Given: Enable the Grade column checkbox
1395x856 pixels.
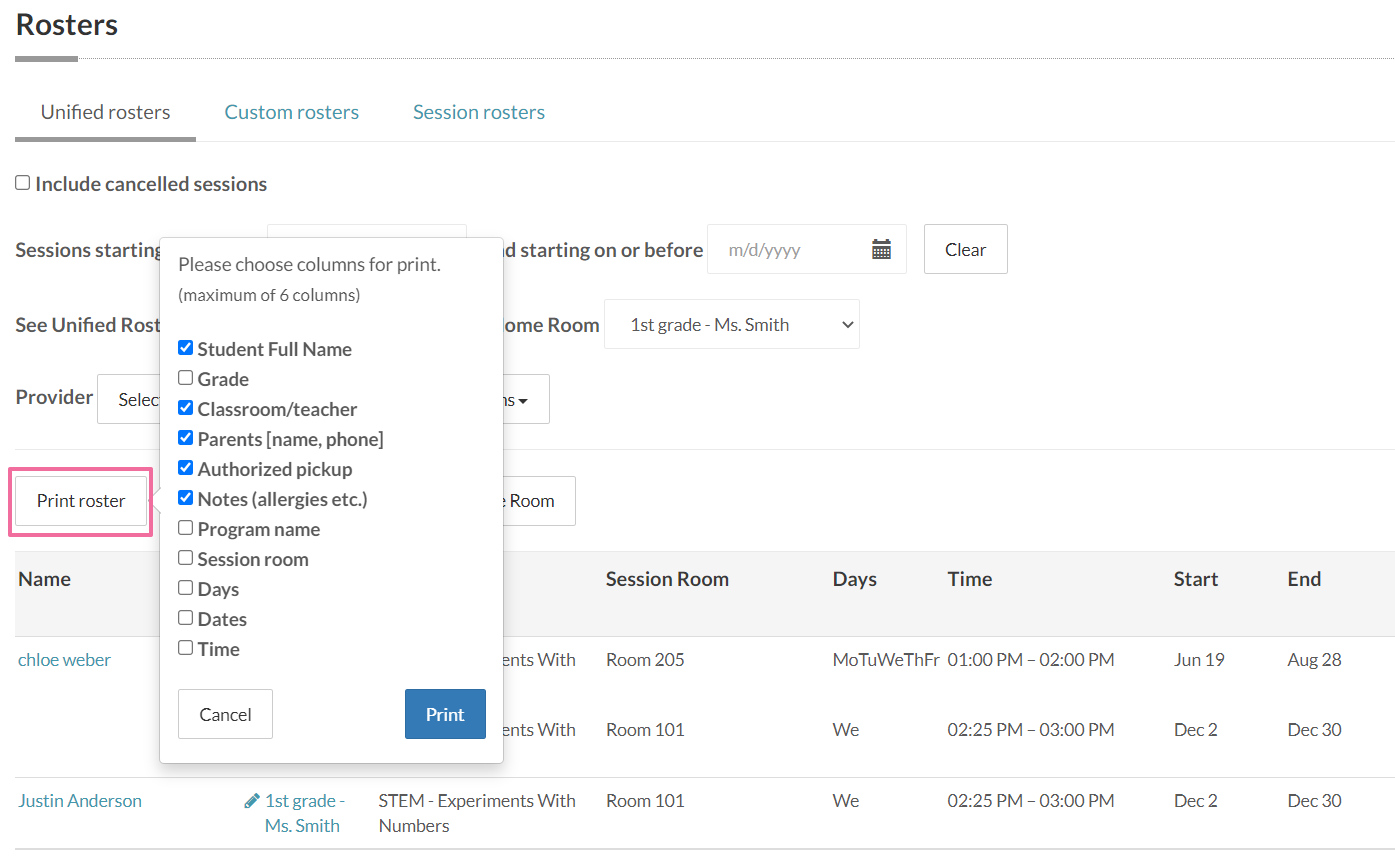Looking at the screenshot, I should (x=185, y=378).
